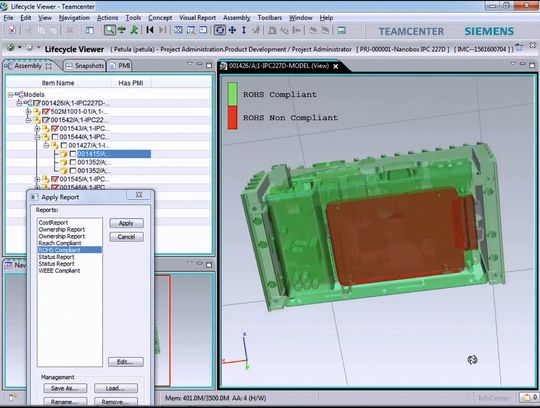Screen dimensions: 540x408
Task: Activate the Pan four-arrow tool
Action: [232, 30]
